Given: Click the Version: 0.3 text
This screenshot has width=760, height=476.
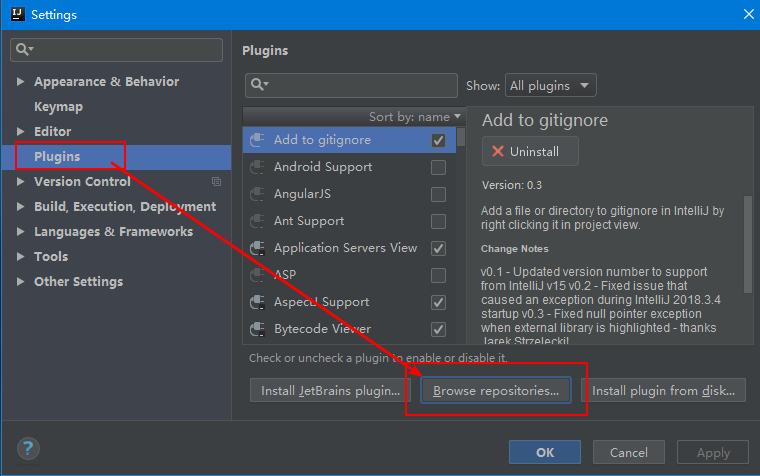Looking at the screenshot, I should pos(512,185).
